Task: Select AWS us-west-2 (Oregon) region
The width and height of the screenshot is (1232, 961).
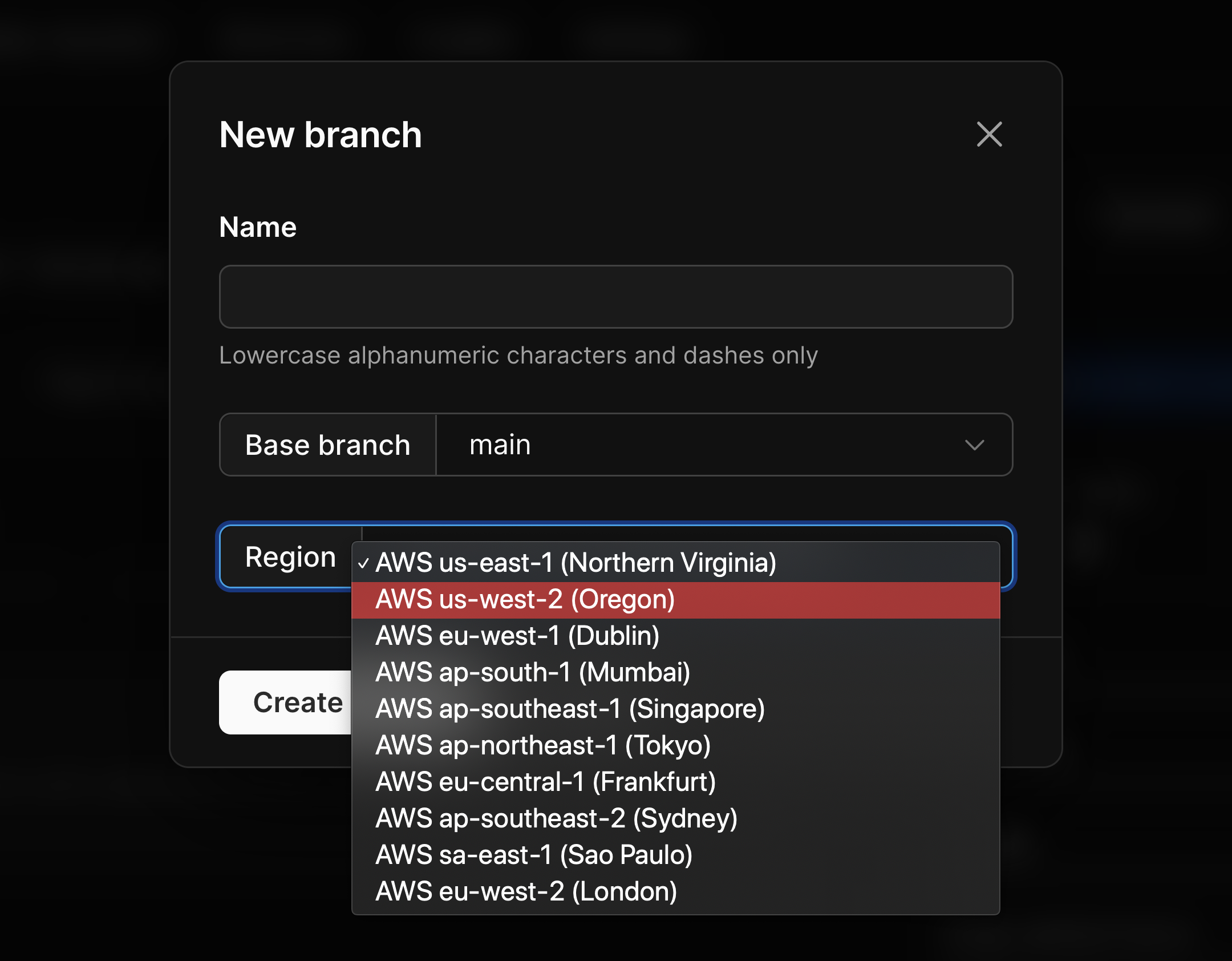Action: pos(525,599)
